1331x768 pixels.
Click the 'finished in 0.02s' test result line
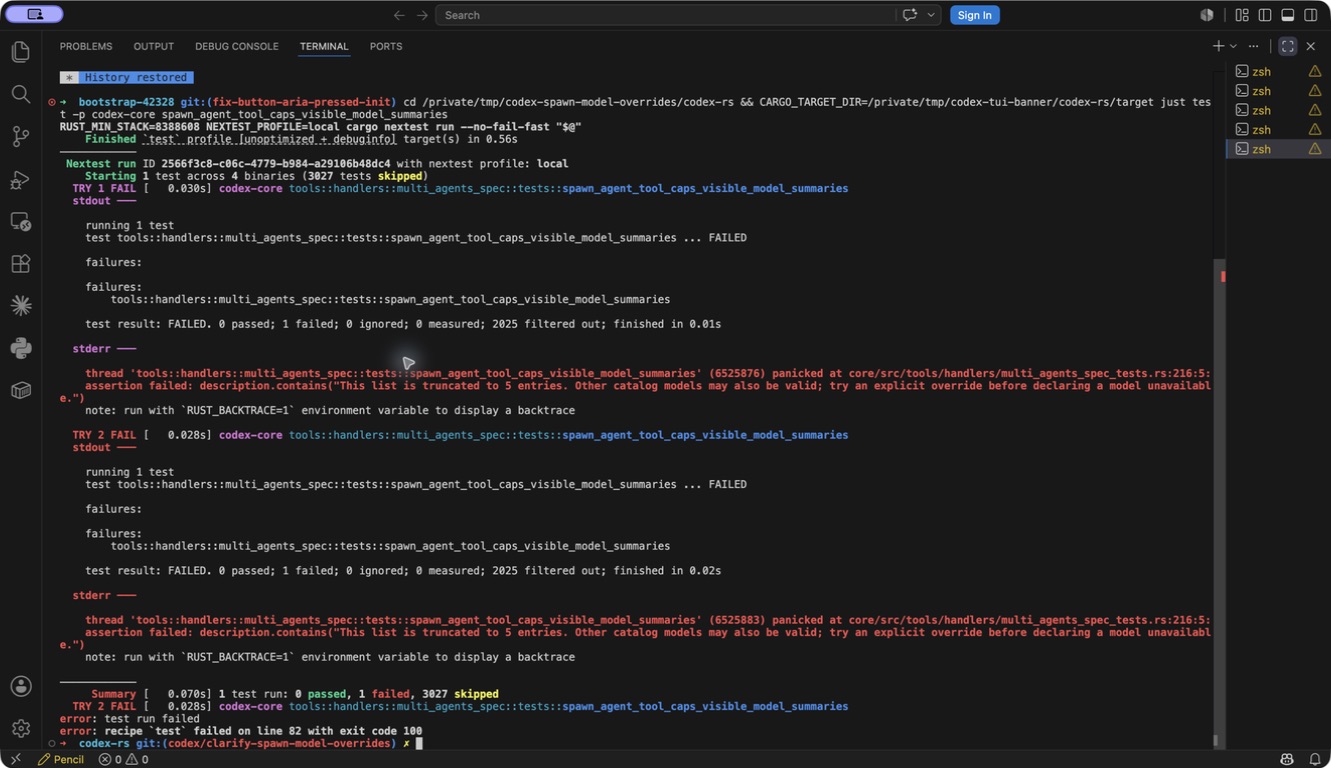tap(403, 571)
